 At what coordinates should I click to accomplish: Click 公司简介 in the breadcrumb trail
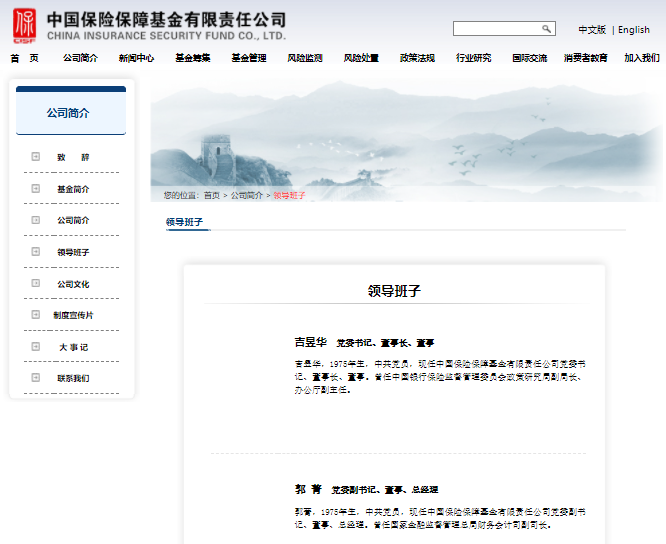[x=247, y=195]
